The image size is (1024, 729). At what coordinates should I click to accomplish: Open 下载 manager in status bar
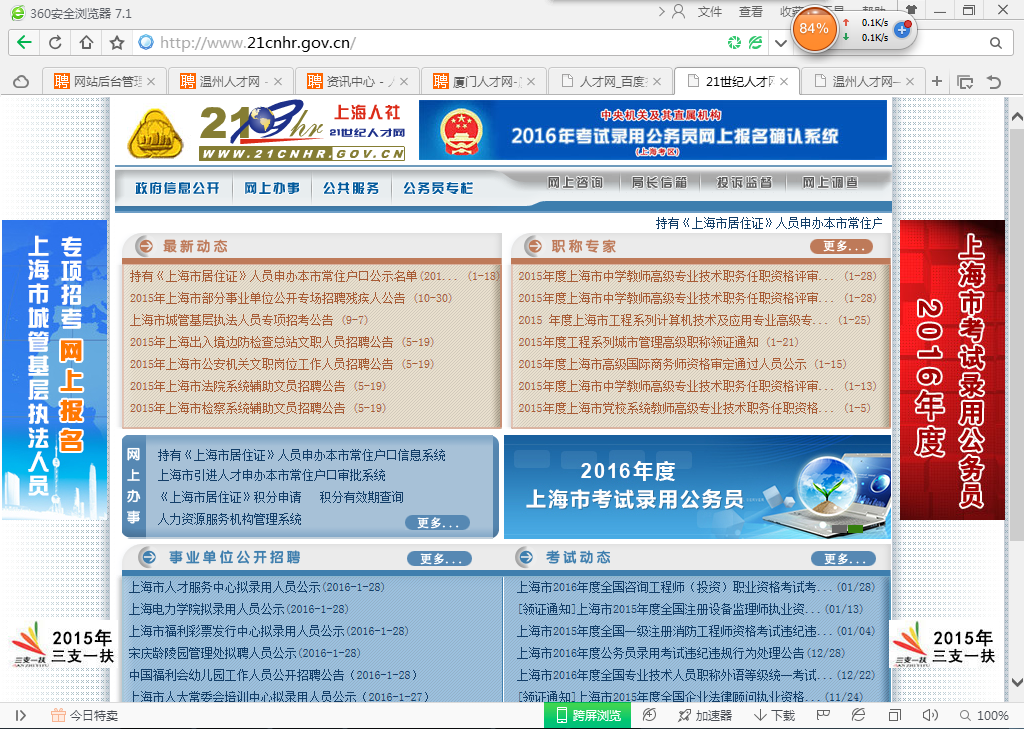click(x=775, y=716)
